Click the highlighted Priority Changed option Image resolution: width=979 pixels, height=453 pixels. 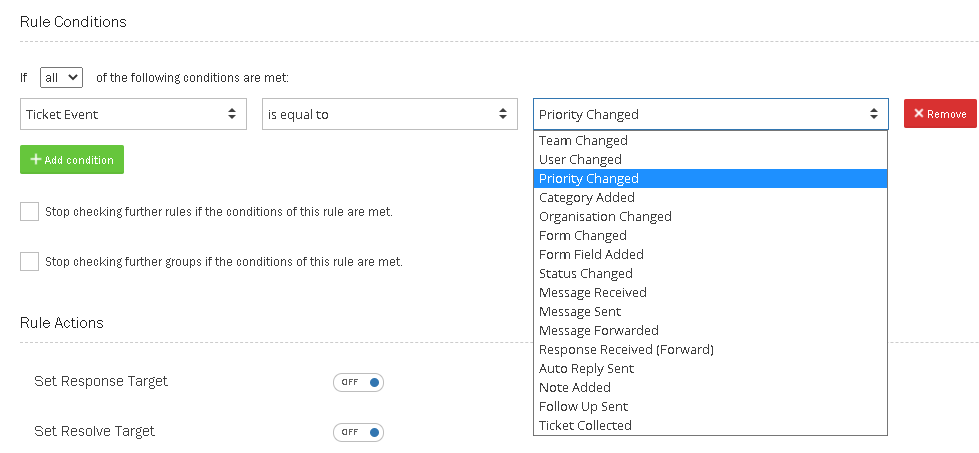pos(588,179)
